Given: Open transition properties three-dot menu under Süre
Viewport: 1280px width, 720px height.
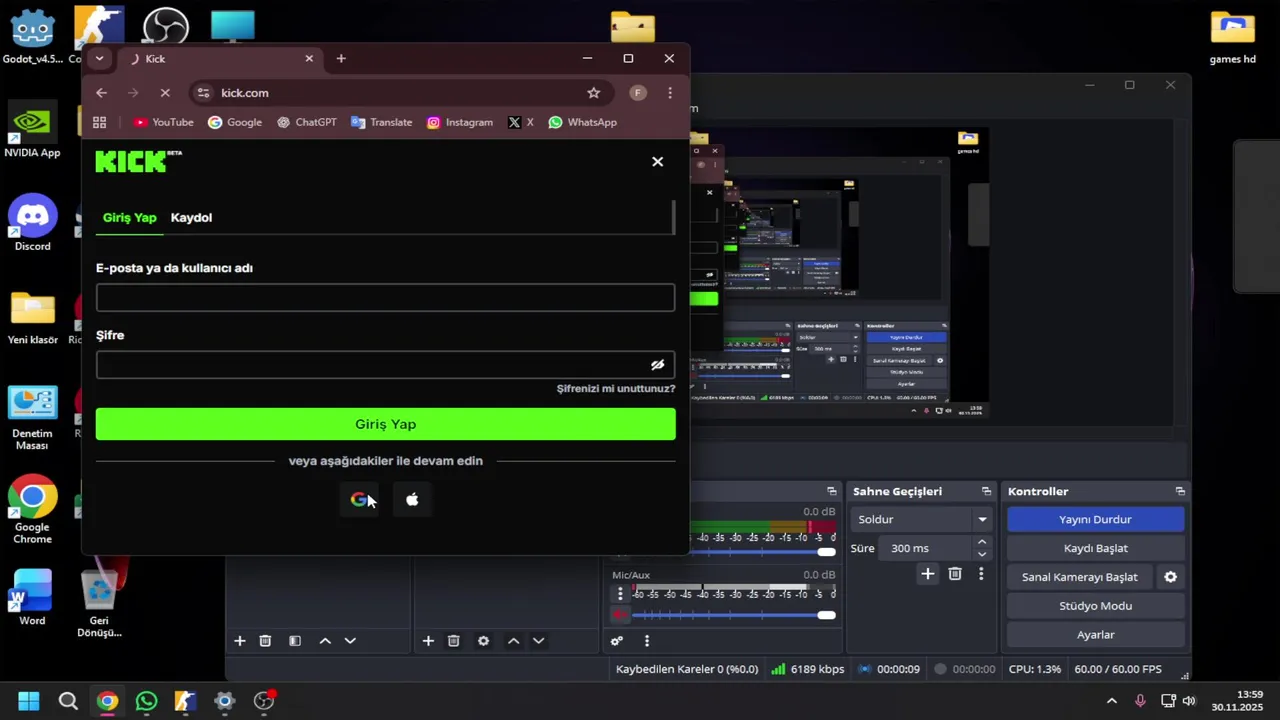Looking at the screenshot, I should point(981,574).
